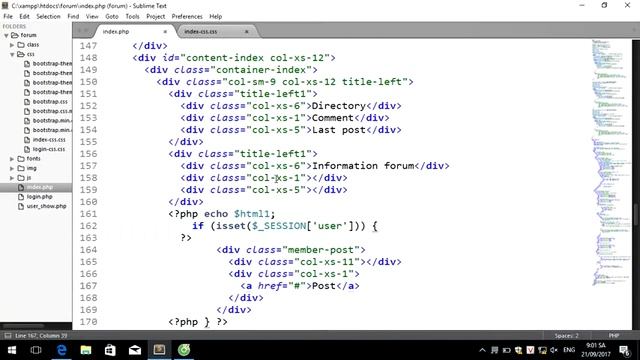Open the green circular app in taskbar
Image resolution: width=640 pixels, height=360 pixels.
coord(184,350)
